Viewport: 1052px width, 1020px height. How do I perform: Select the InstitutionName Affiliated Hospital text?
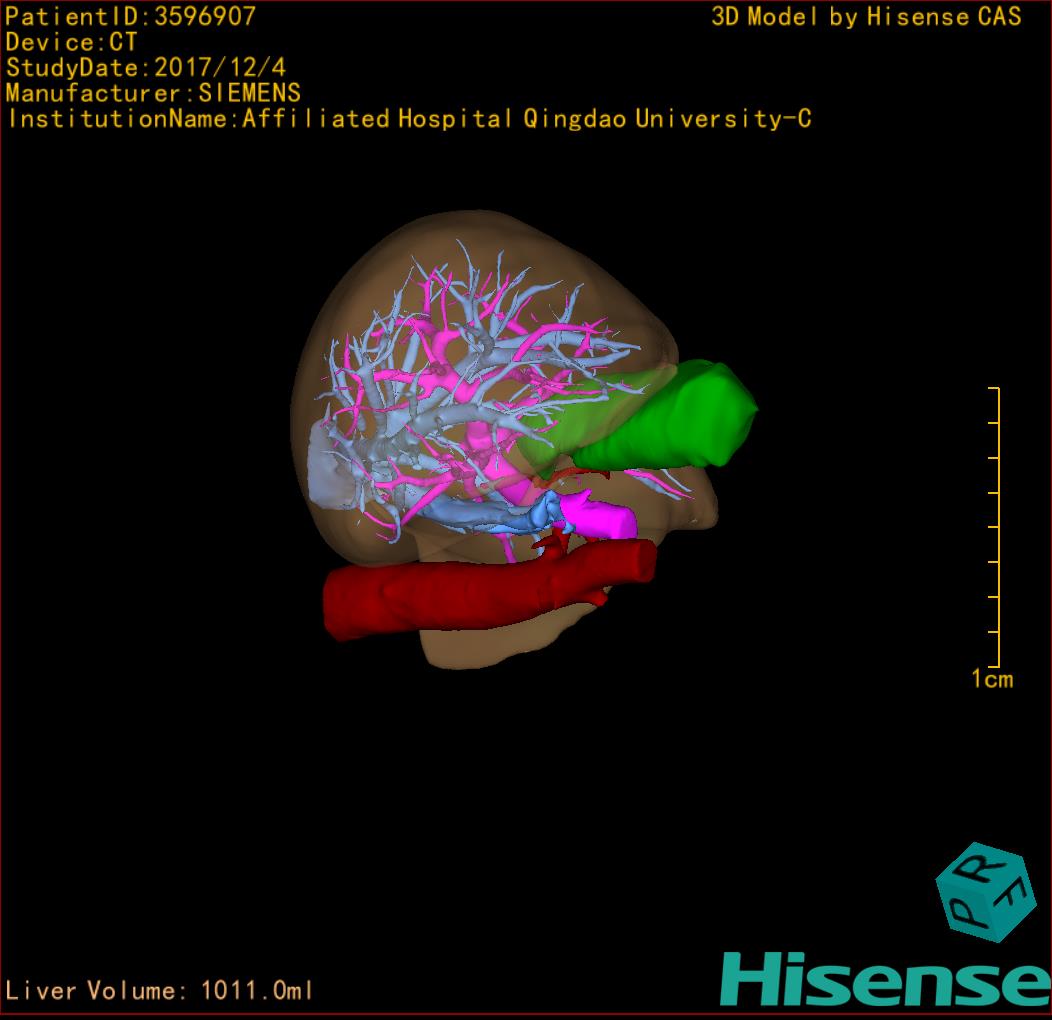(409, 119)
